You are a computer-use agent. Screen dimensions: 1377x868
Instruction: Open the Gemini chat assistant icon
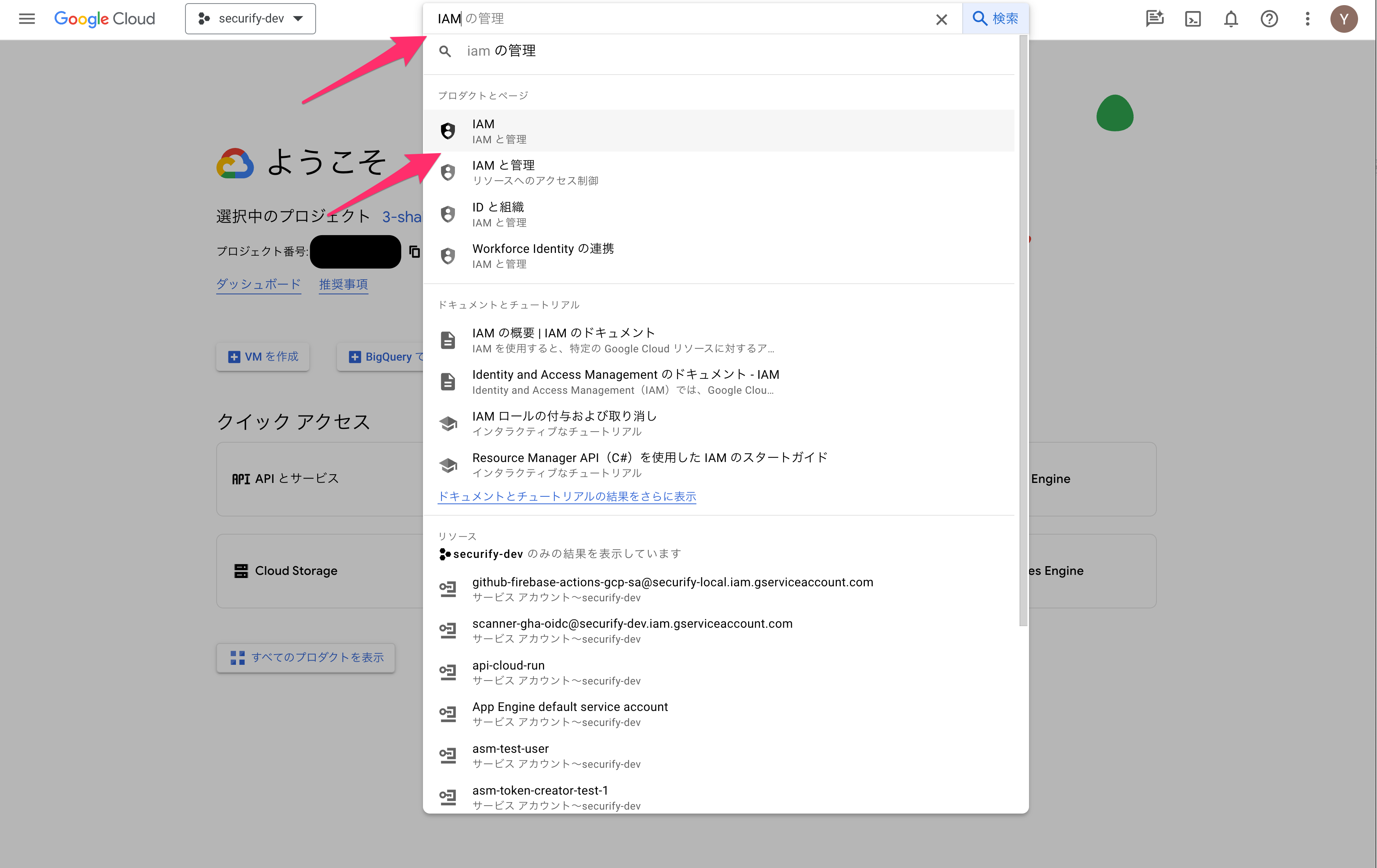pos(1154,19)
